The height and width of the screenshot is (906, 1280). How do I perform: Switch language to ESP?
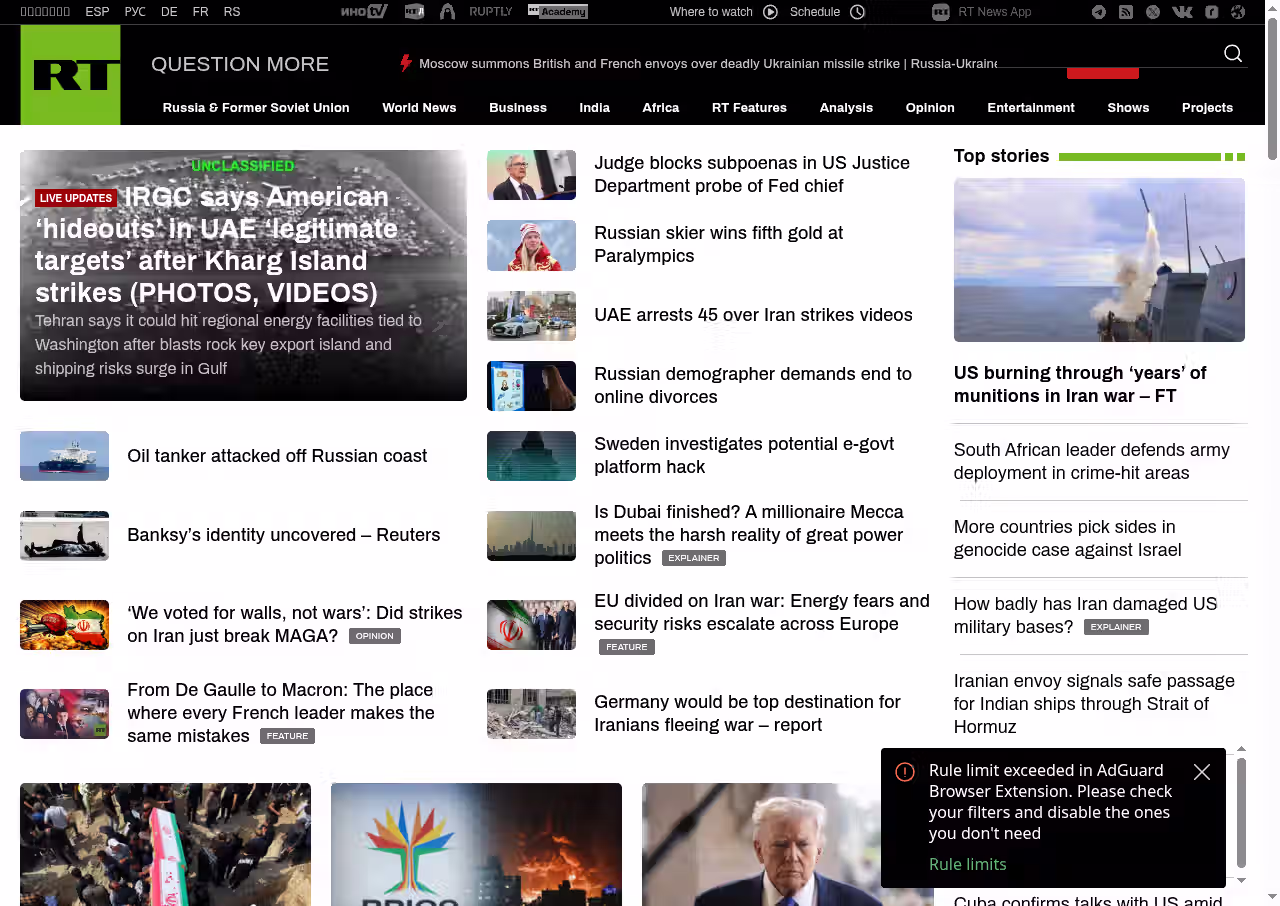coord(97,12)
